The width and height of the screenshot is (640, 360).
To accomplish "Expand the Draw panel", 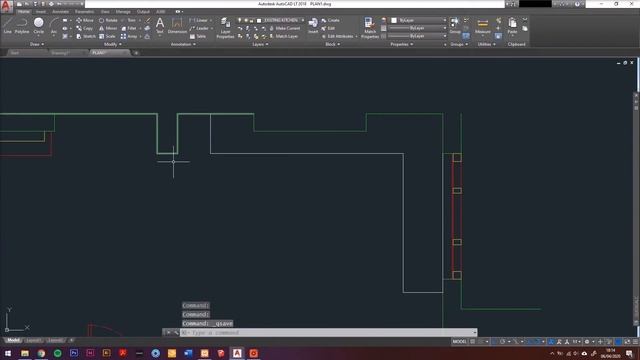I will click(36, 44).
